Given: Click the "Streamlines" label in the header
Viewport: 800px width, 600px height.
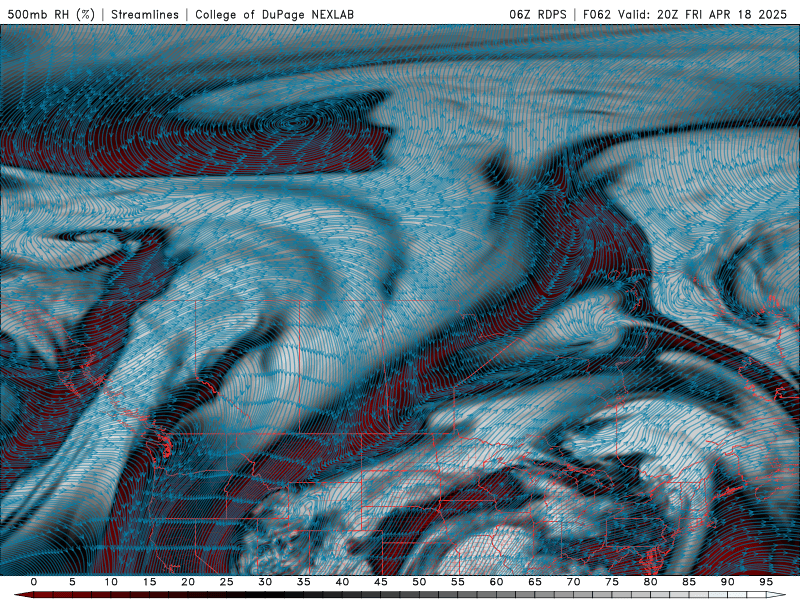Looking at the screenshot, I should (145, 14).
